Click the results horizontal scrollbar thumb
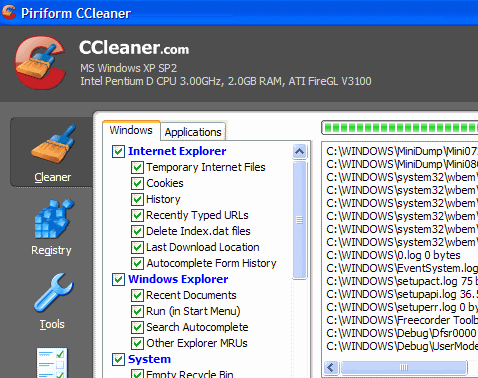478x378 pixels. coord(403,368)
